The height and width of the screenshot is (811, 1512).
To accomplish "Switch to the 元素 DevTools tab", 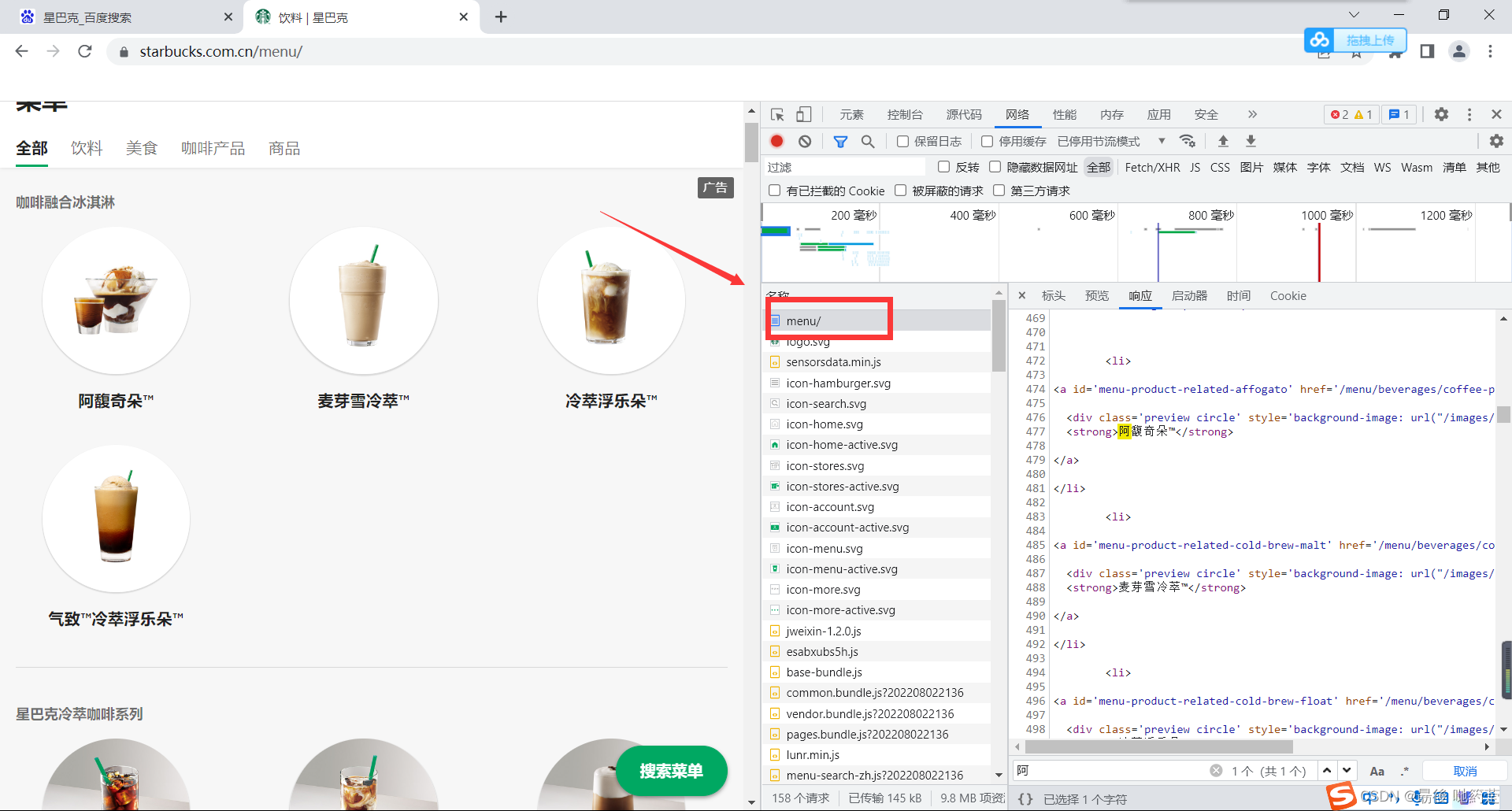I will click(851, 115).
